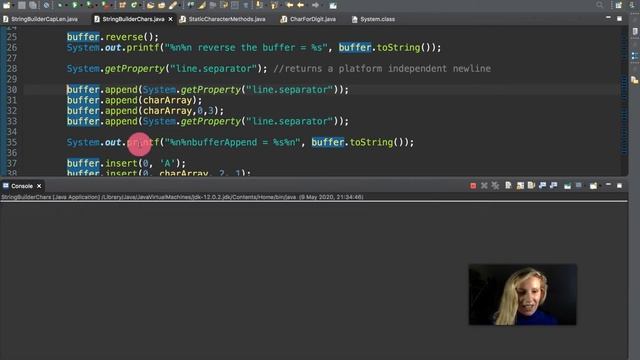Select the StringBuilderChars.java tab
The width and height of the screenshot is (640, 360).
pyautogui.click(x=133, y=19)
